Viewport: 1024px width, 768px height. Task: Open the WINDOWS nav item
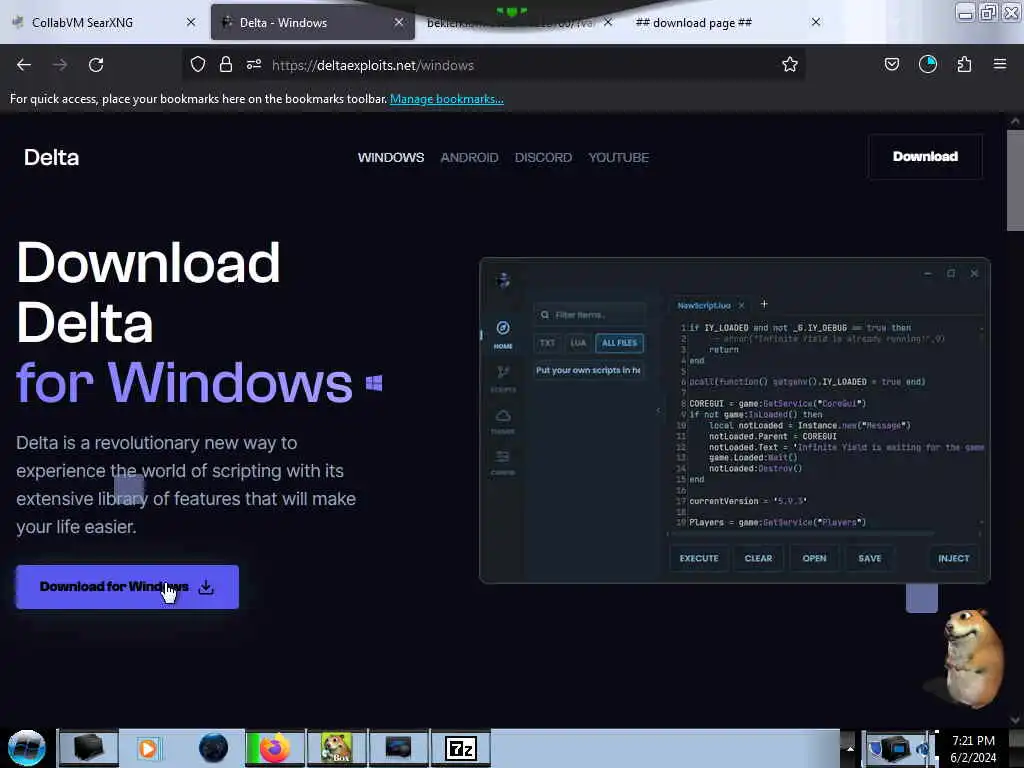click(391, 157)
